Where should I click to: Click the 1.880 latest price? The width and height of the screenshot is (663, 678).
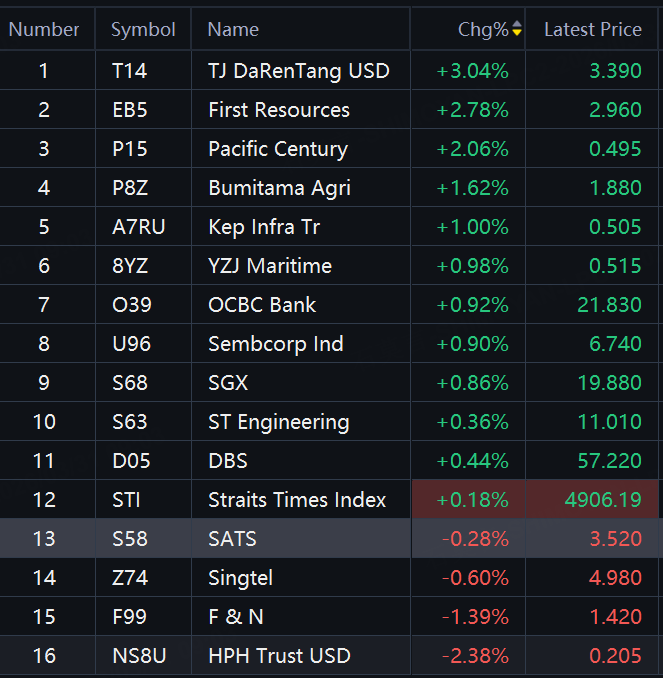pos(615,188)
